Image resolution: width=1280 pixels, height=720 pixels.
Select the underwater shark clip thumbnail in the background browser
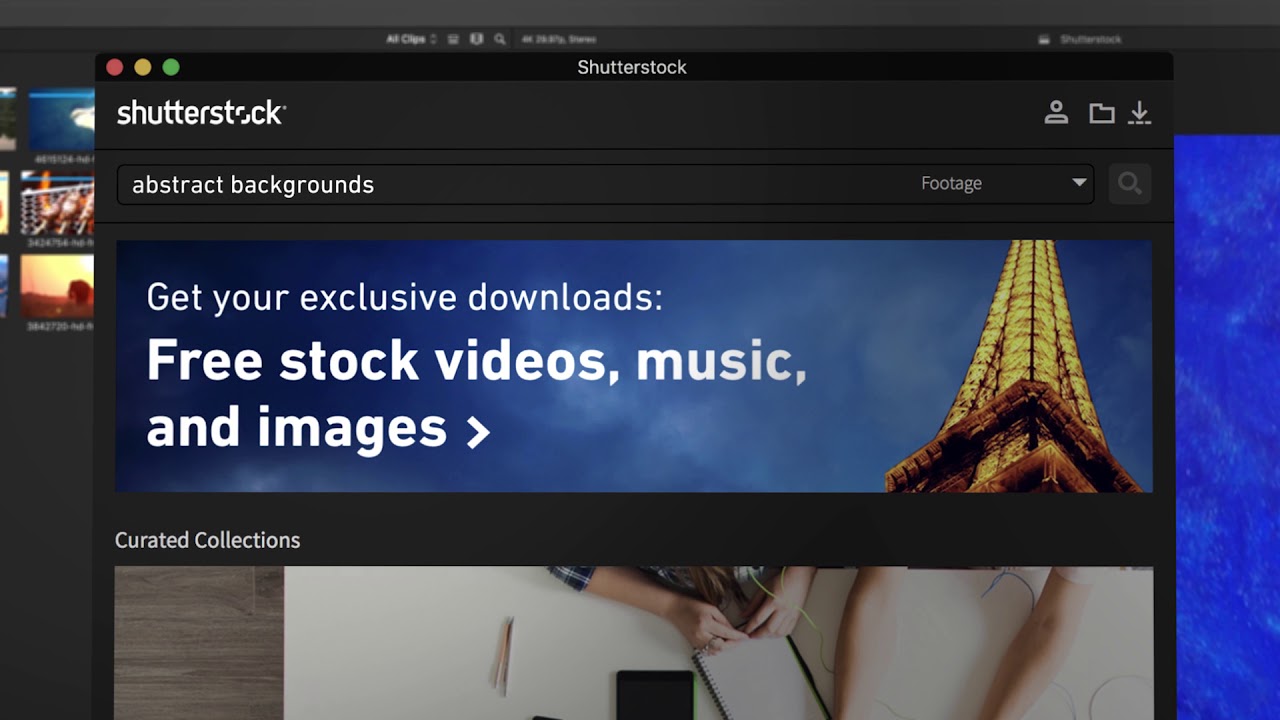(x=61, y=120)
